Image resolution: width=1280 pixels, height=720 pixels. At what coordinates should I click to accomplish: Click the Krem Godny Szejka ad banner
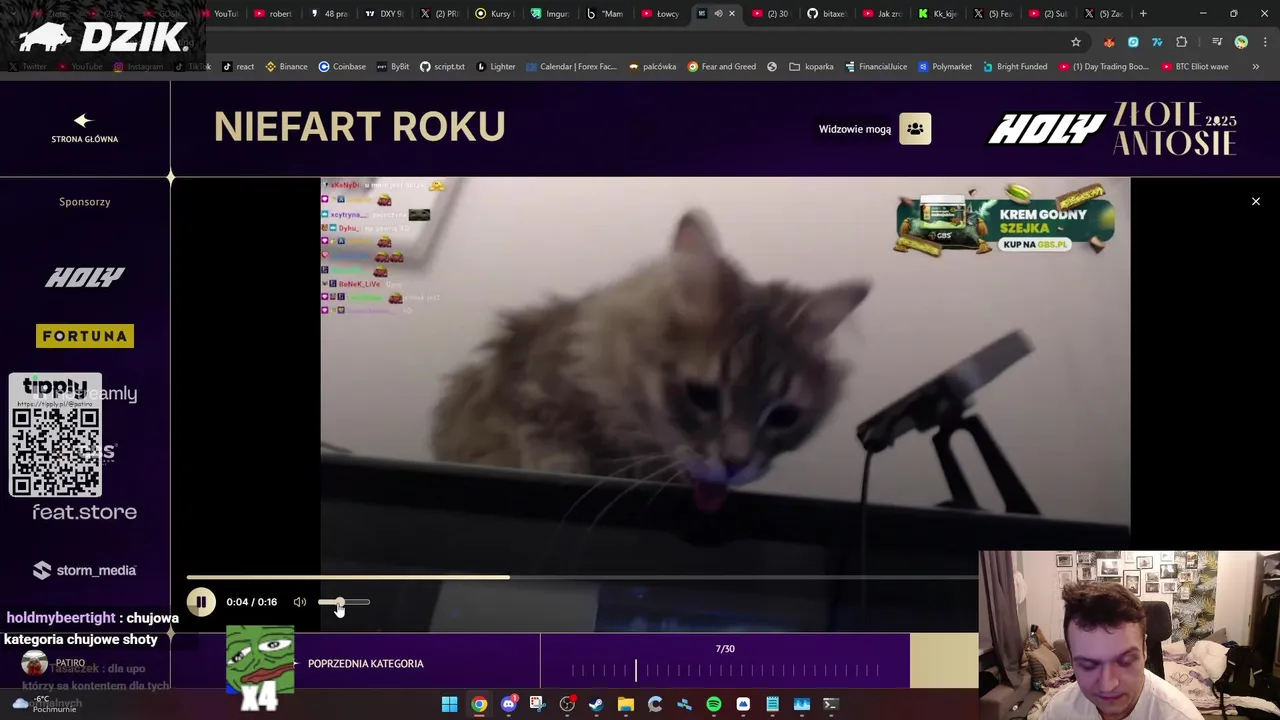click(1005, 221)
